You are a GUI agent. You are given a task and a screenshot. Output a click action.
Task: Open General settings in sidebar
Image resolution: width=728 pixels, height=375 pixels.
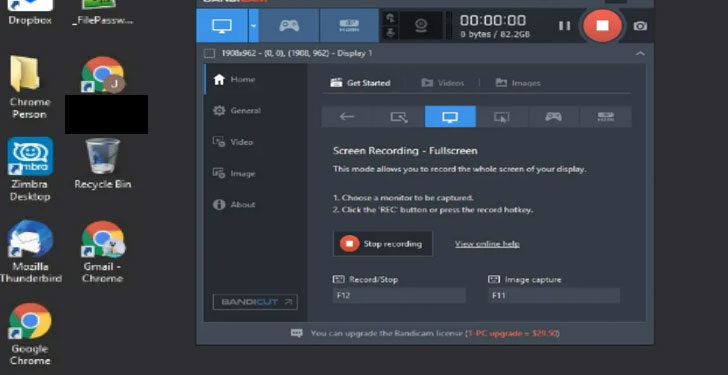(x=237, y=110)
